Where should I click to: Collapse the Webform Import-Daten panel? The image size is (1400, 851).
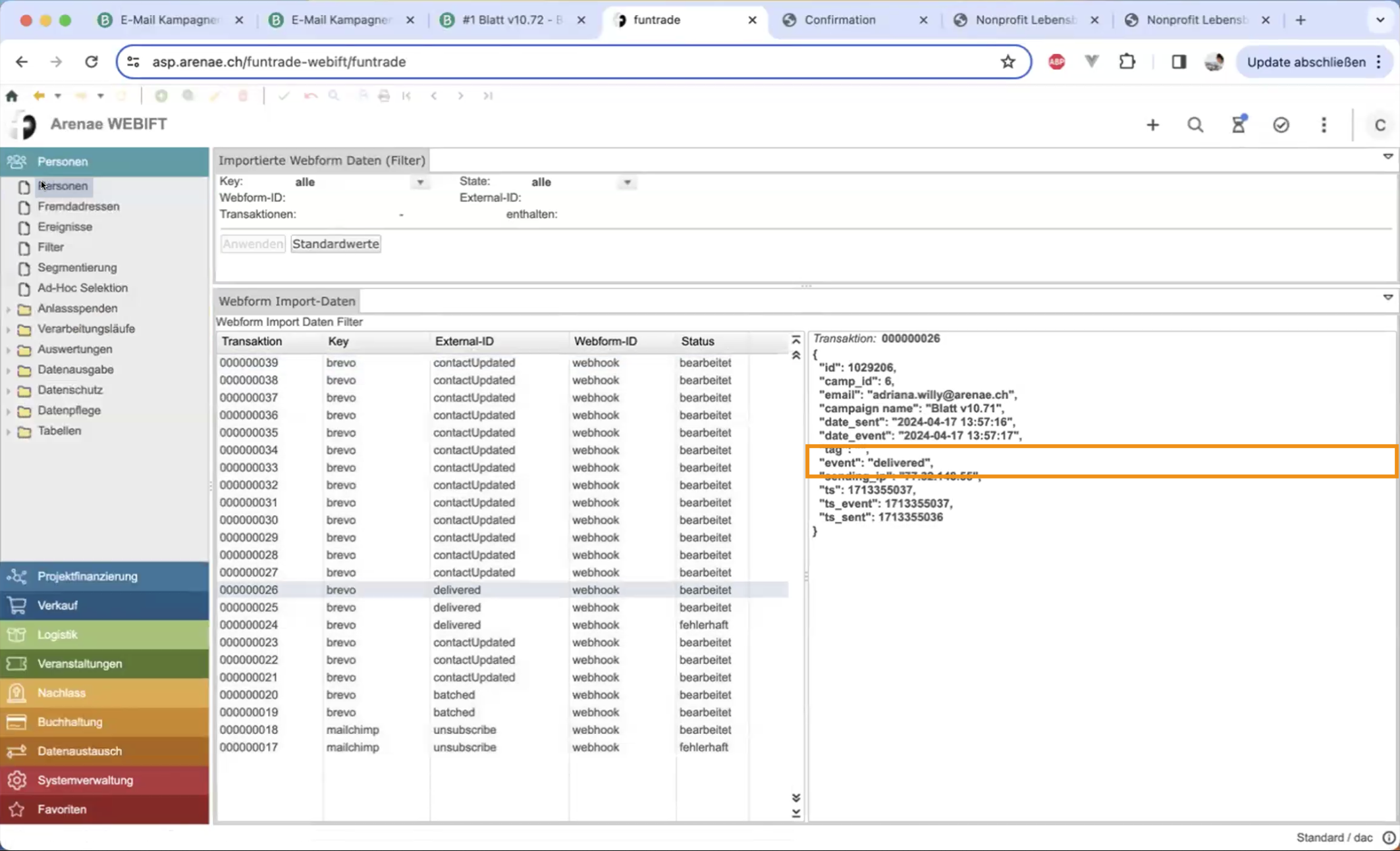(1387, 297)
